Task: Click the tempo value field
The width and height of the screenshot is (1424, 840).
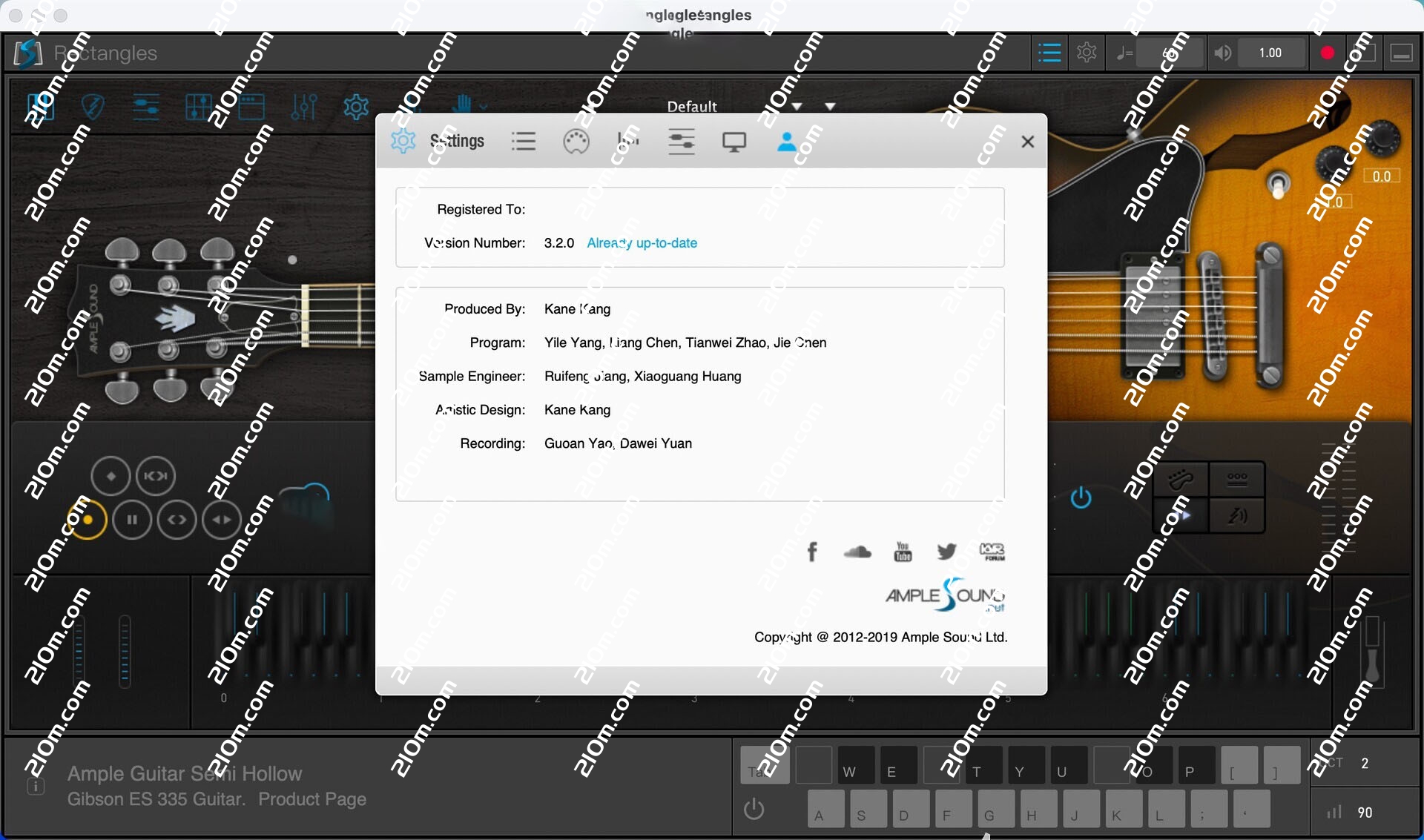Action: click(x=1170, y=53)
